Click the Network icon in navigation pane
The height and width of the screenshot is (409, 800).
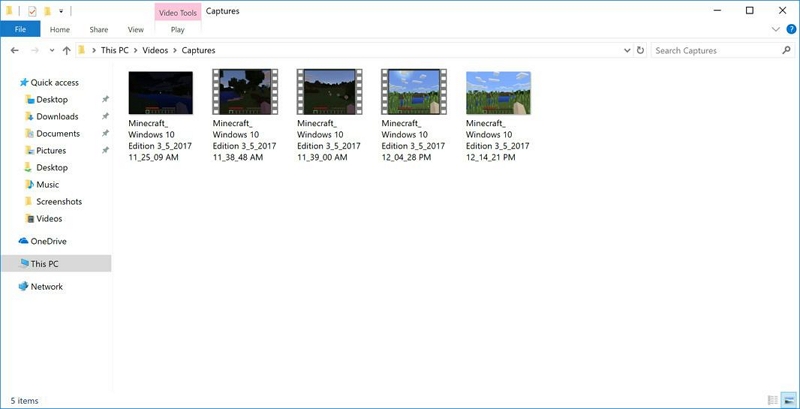point(23,286)
